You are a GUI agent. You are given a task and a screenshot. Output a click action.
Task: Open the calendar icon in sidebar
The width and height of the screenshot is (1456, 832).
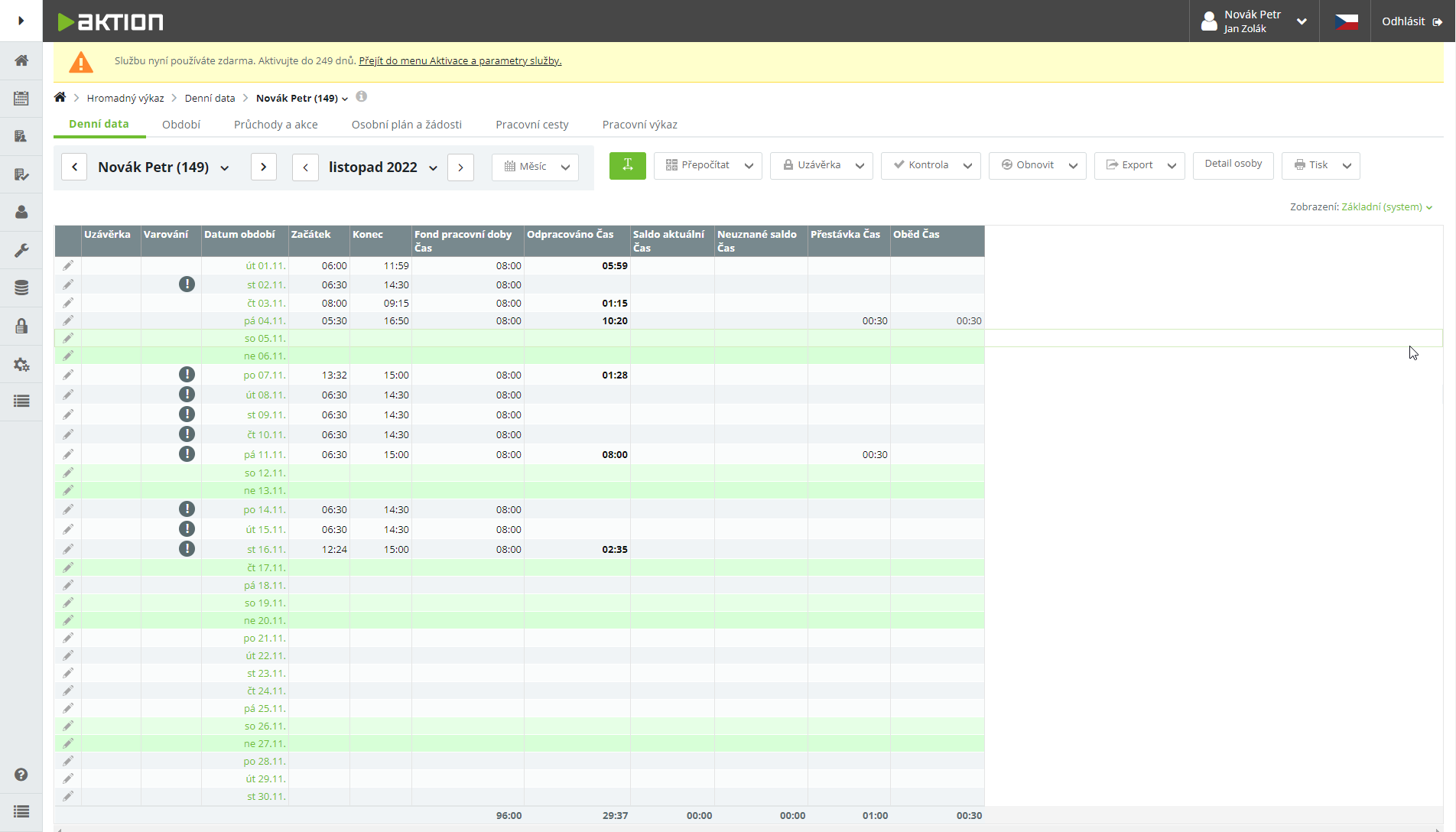[x=21, y=98]
